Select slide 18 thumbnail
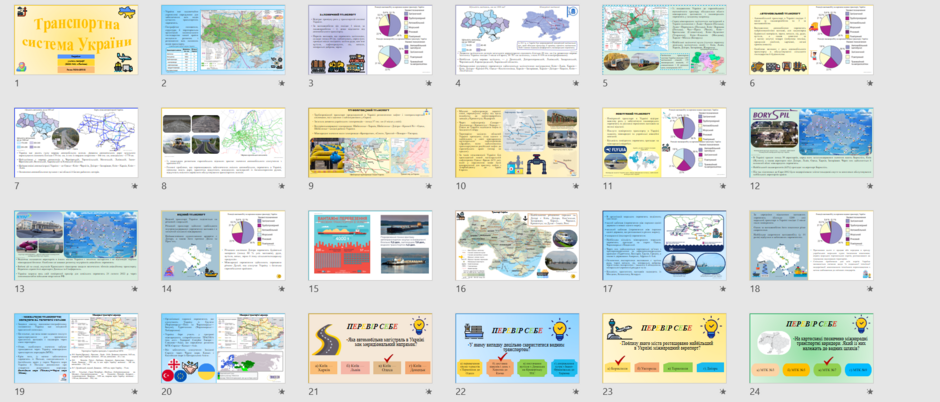Screen dimensions: 940x402 [811, 246]
